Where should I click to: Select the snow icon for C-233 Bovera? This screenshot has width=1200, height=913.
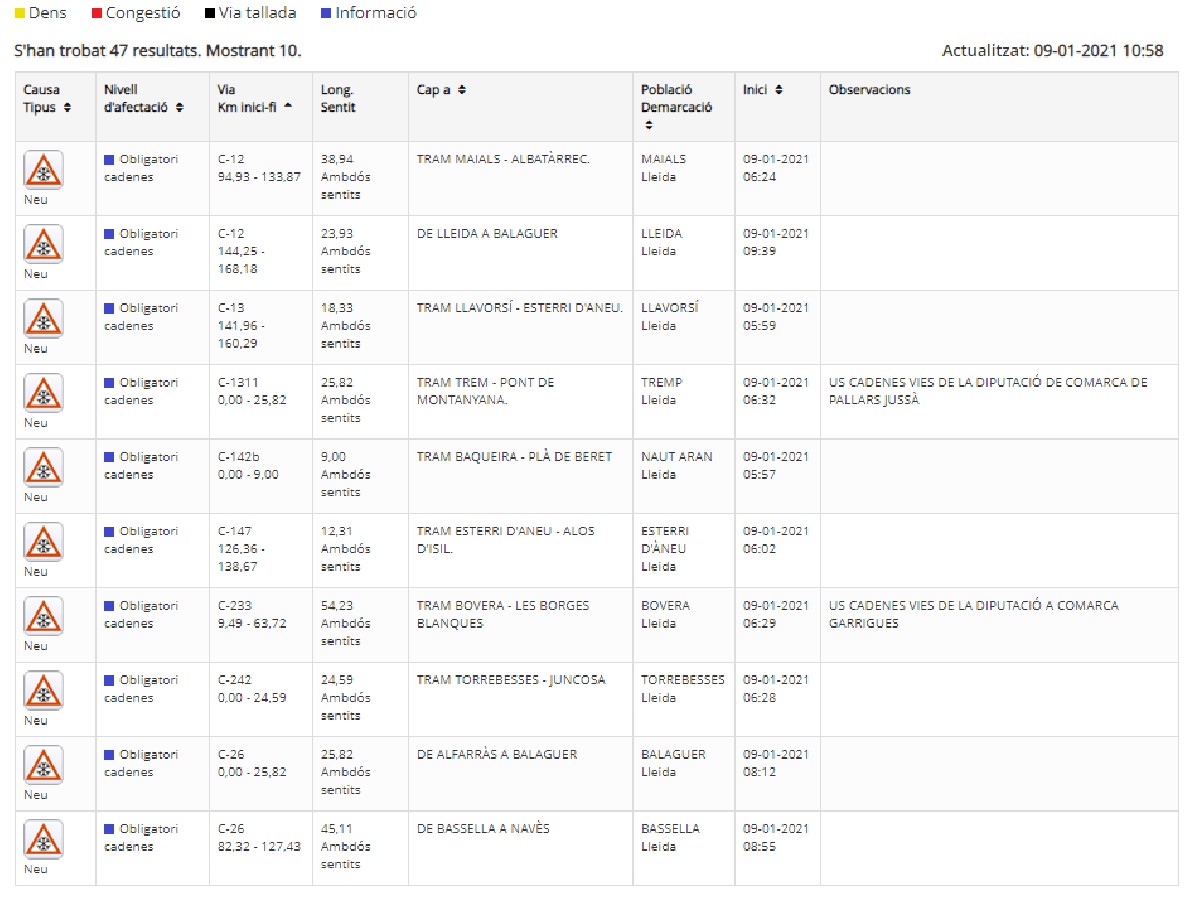point(43,615)
